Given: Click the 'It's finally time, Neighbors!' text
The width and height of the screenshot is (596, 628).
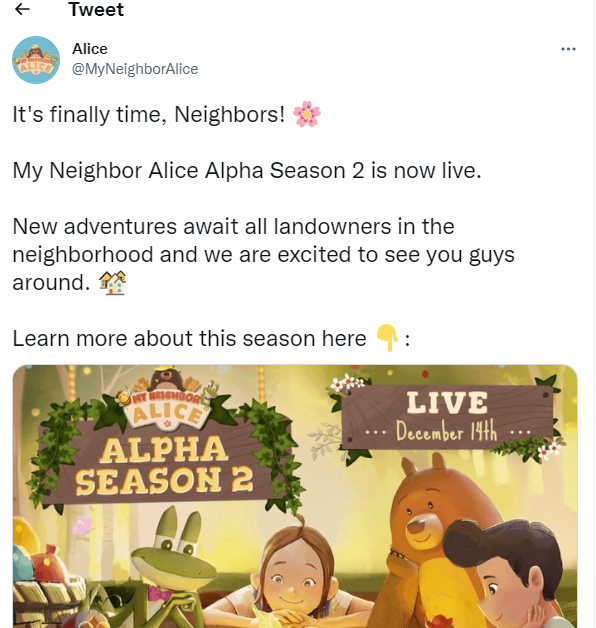Looking at the screenshot, I should pos(149,115).
